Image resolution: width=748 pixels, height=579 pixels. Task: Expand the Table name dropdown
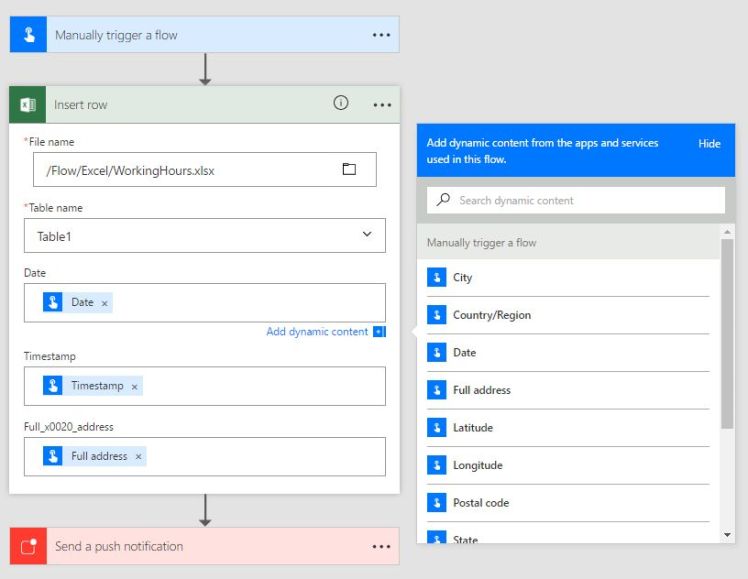pos(366,235)
